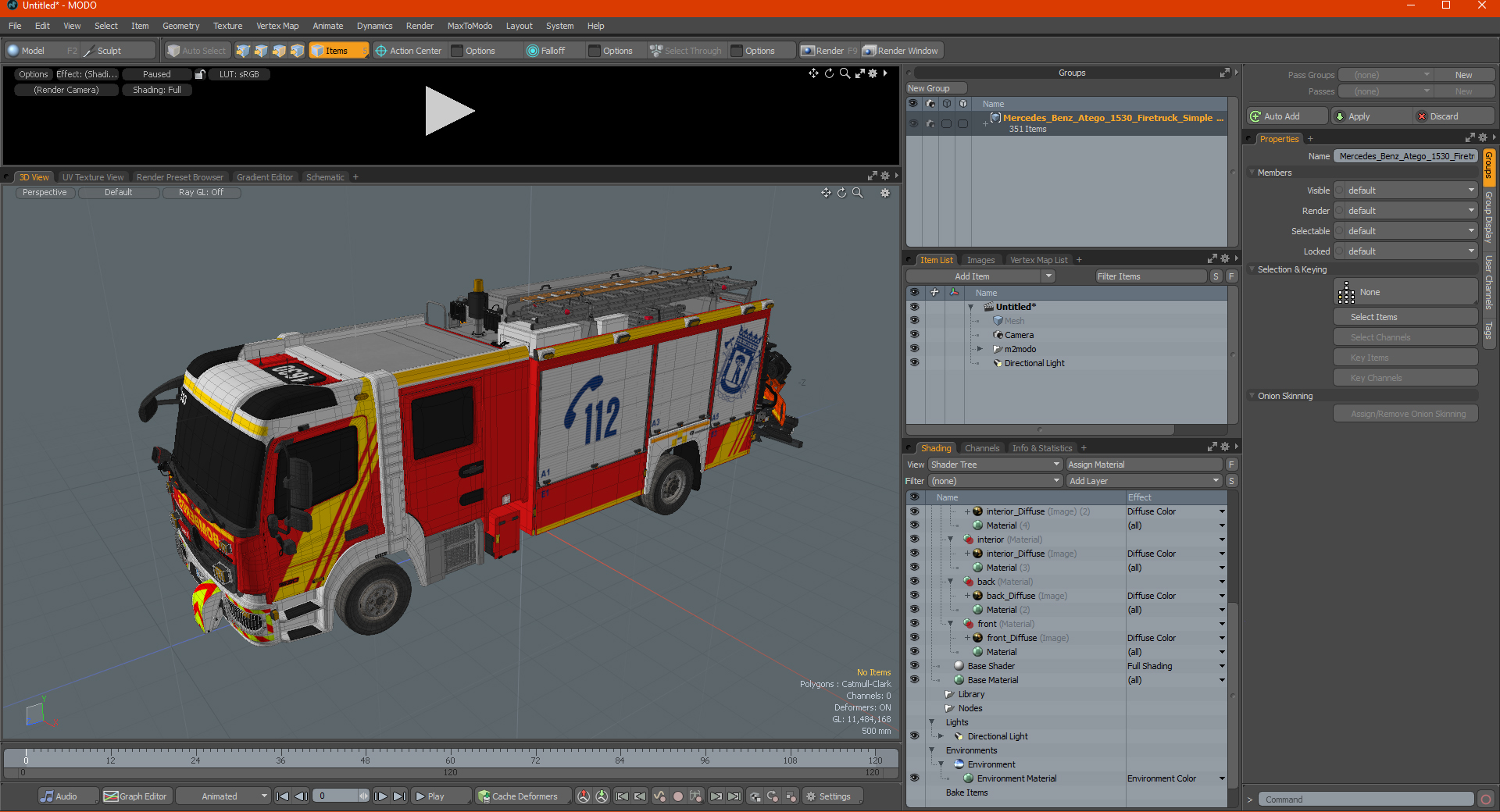Viewport: 1500px width, 812px height.
Task: Collapse the Untitled scene tree
Action: tap(971, 307)
